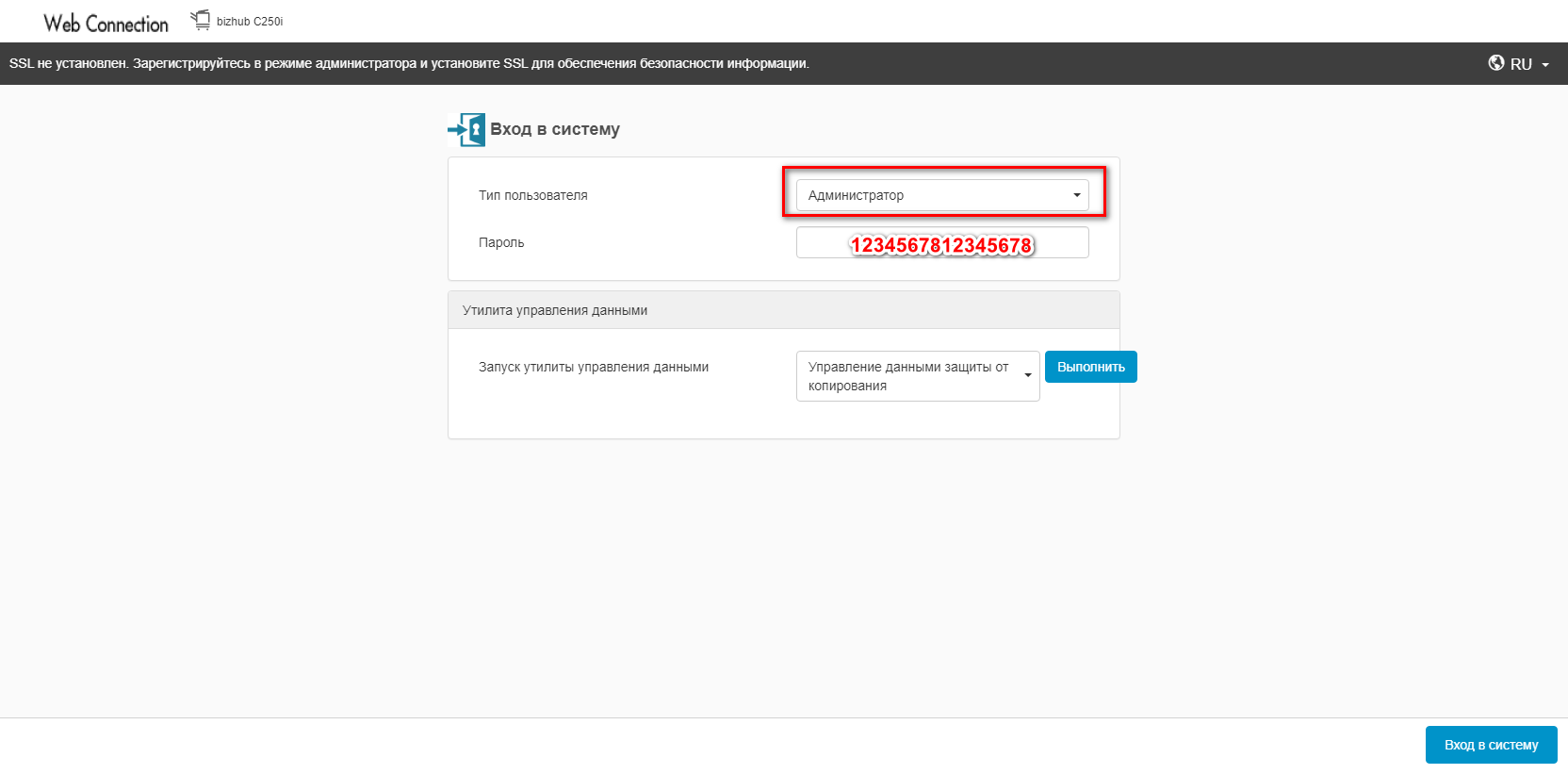Click the login door icon beside Вход в систему
Viewport: 1568px width, 774px height.
466,129
